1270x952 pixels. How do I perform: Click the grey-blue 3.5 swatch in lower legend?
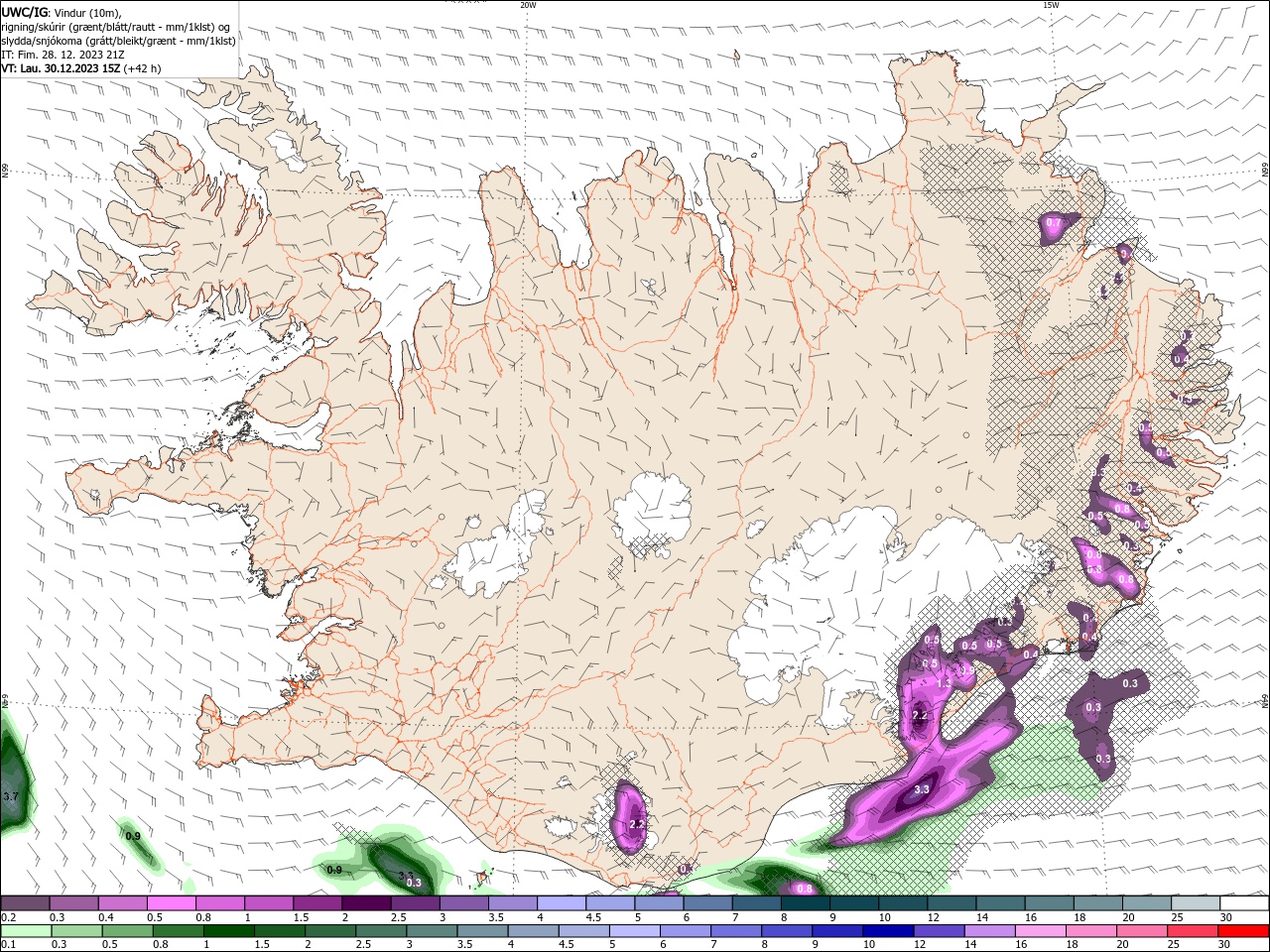pos(482,931)
